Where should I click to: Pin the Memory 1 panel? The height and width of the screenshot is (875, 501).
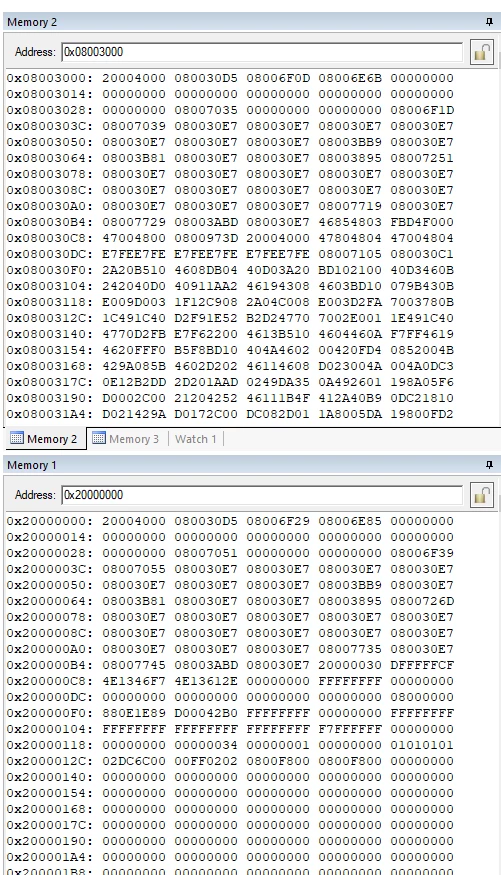[x=489, y=465]
